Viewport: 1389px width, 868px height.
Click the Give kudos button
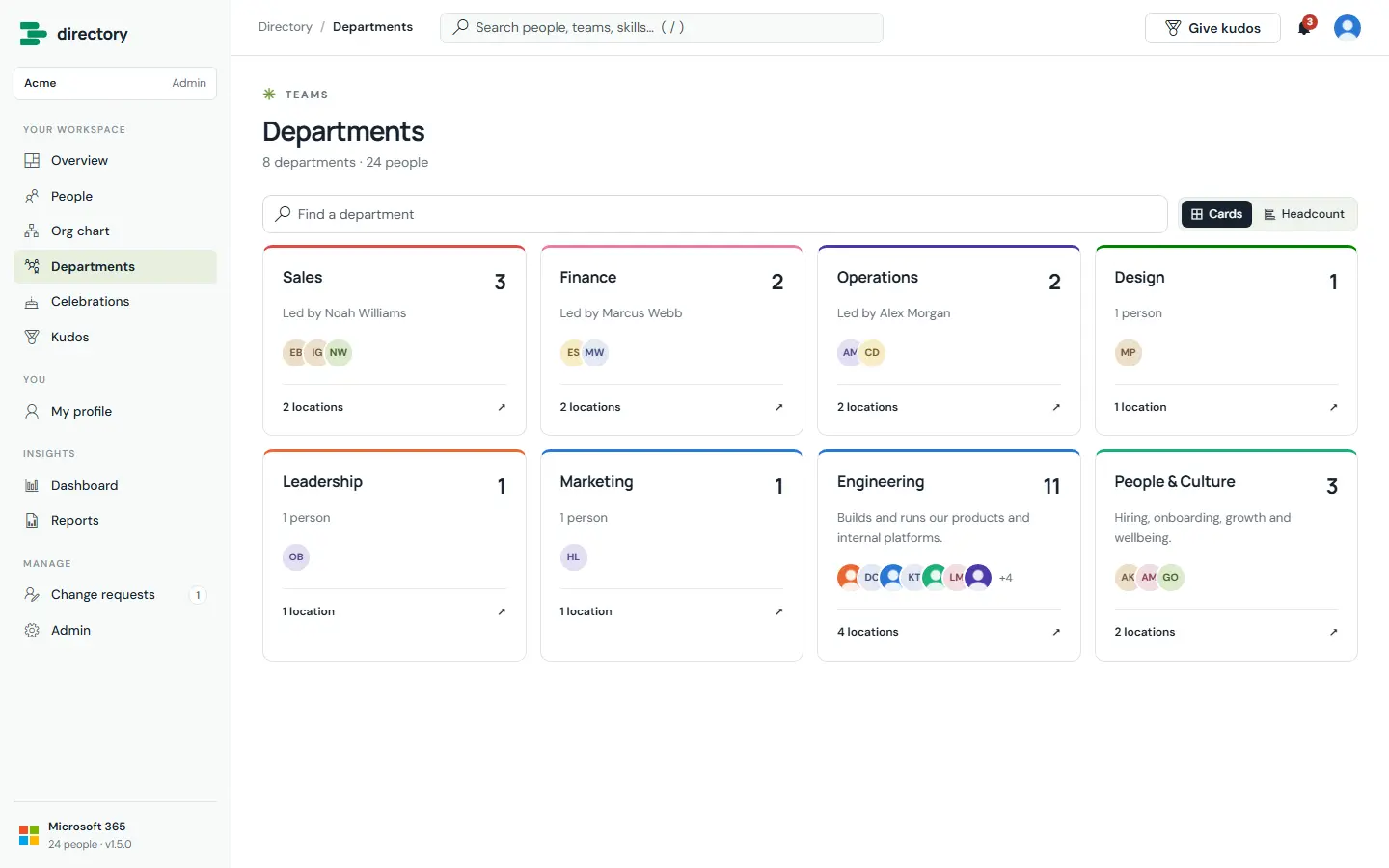(1212, 28)
